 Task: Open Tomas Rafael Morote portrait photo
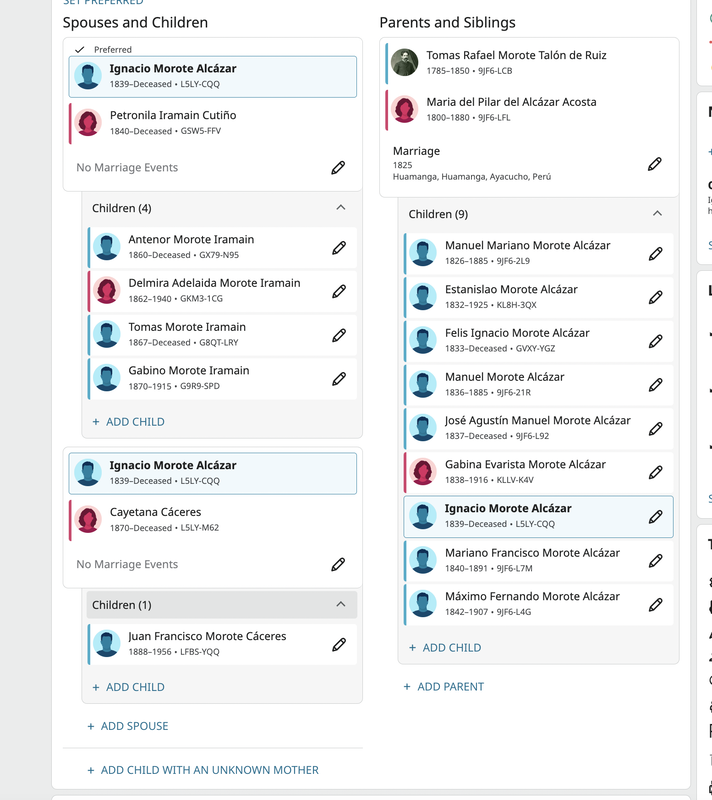(404, 62)
